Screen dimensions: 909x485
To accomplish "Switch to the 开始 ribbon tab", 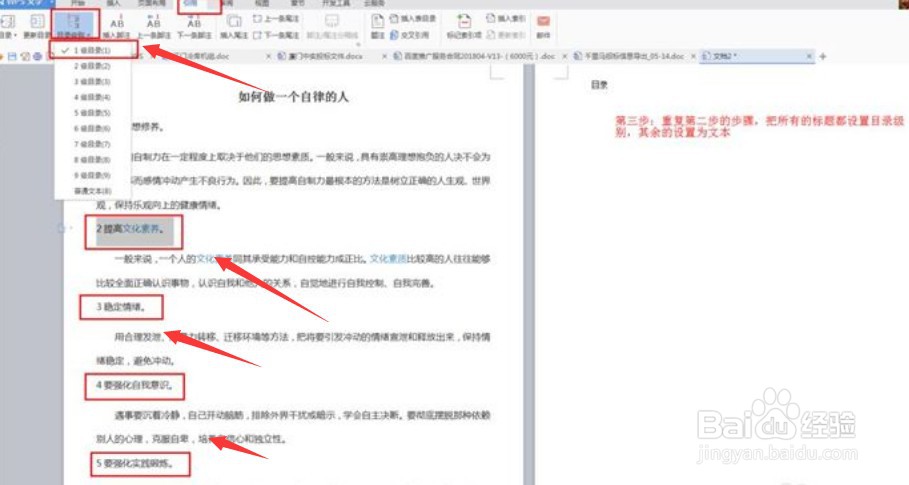I will pos(78,3).
